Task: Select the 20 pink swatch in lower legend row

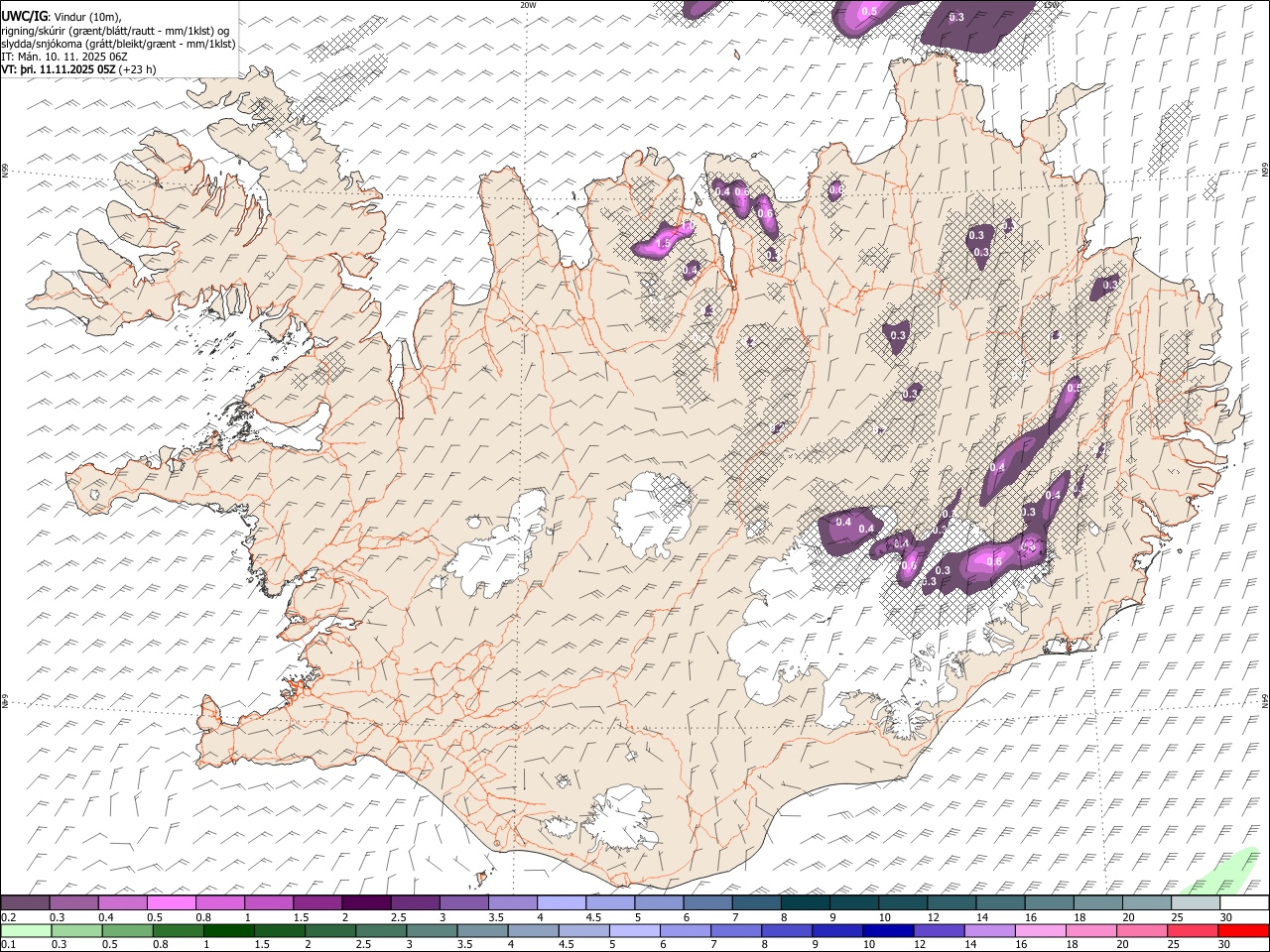Action: (1142, 931)
